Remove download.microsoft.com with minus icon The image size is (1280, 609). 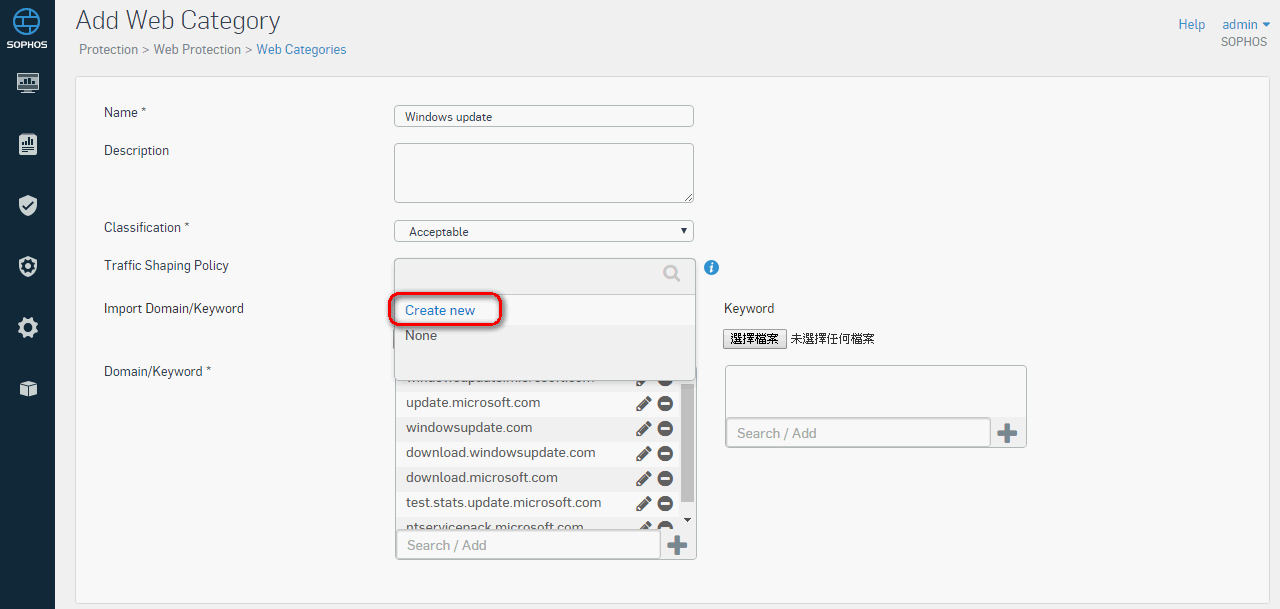665,478
